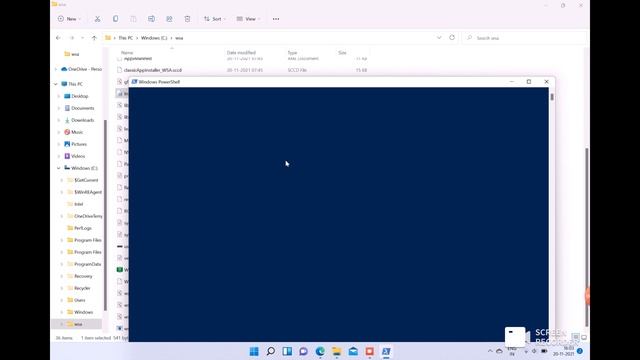Select Documents in the navigation pane
Image resolution: width=640 pixels, height=360 pixels.
pos(82,108)
